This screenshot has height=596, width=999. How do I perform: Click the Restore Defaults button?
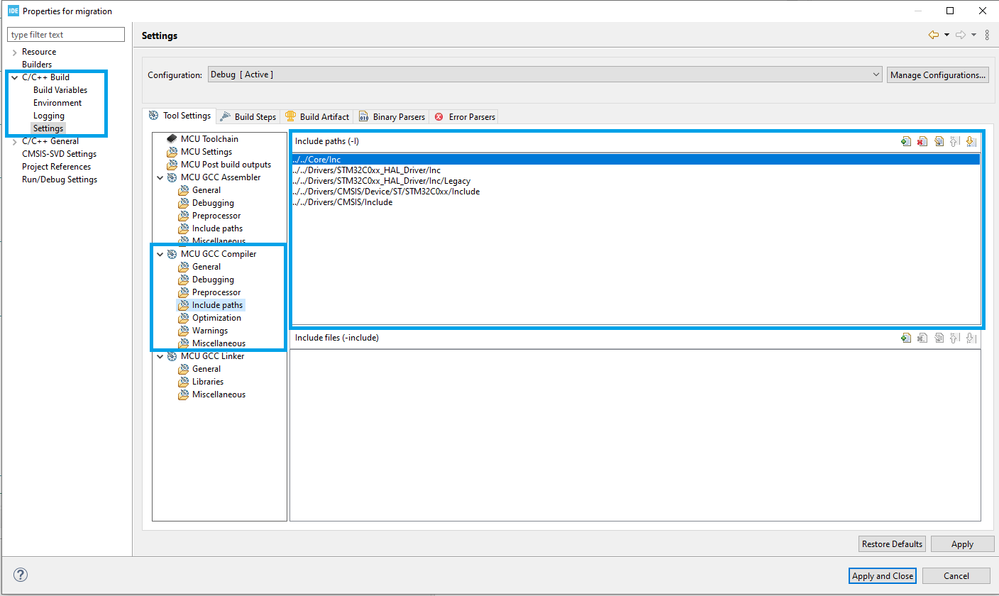tap(892, 544)
